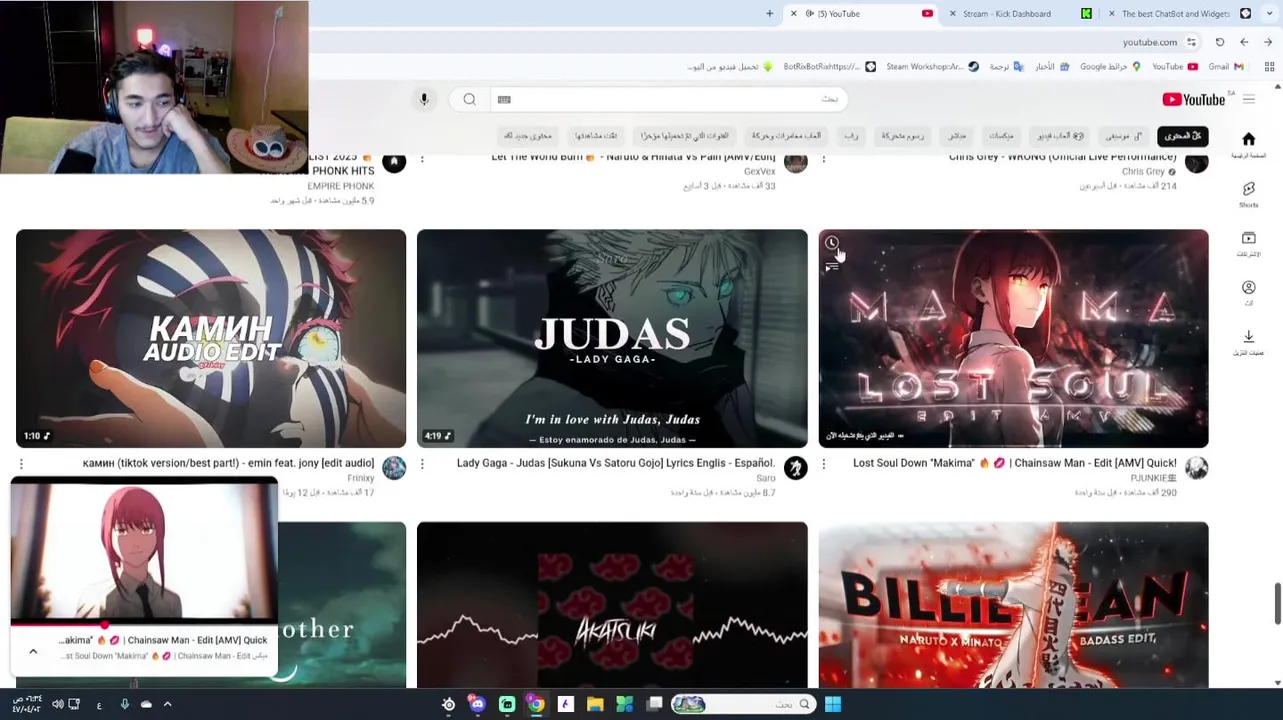Open the You account page icon
This screenshot has width=1283, height=720.
click(1248, 291)
